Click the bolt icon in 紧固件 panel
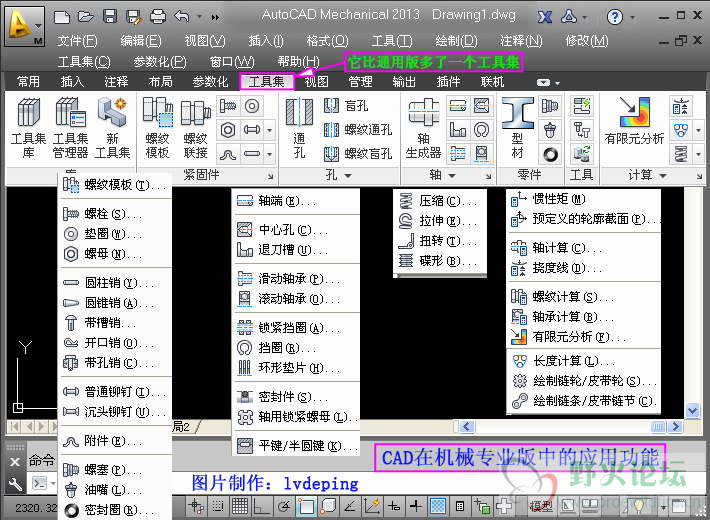Viewport: 710px width, 520px height. click(228, 106)
